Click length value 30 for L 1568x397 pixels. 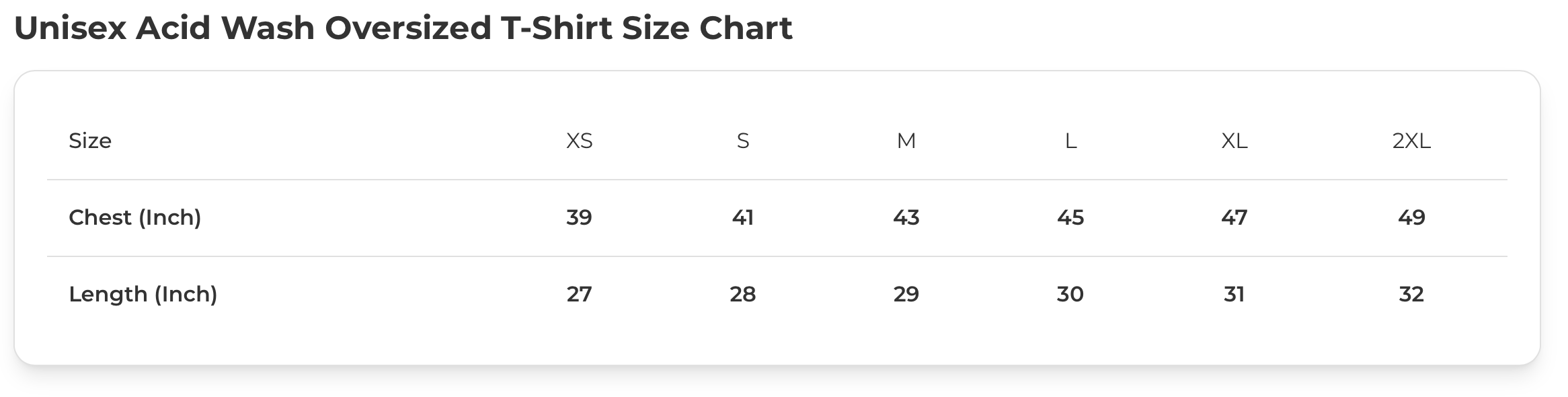(1070, 294)
